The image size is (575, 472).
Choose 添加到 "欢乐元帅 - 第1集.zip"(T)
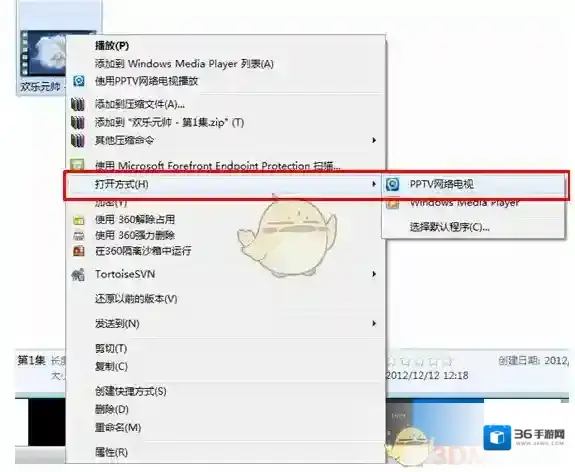pos(169,122)
